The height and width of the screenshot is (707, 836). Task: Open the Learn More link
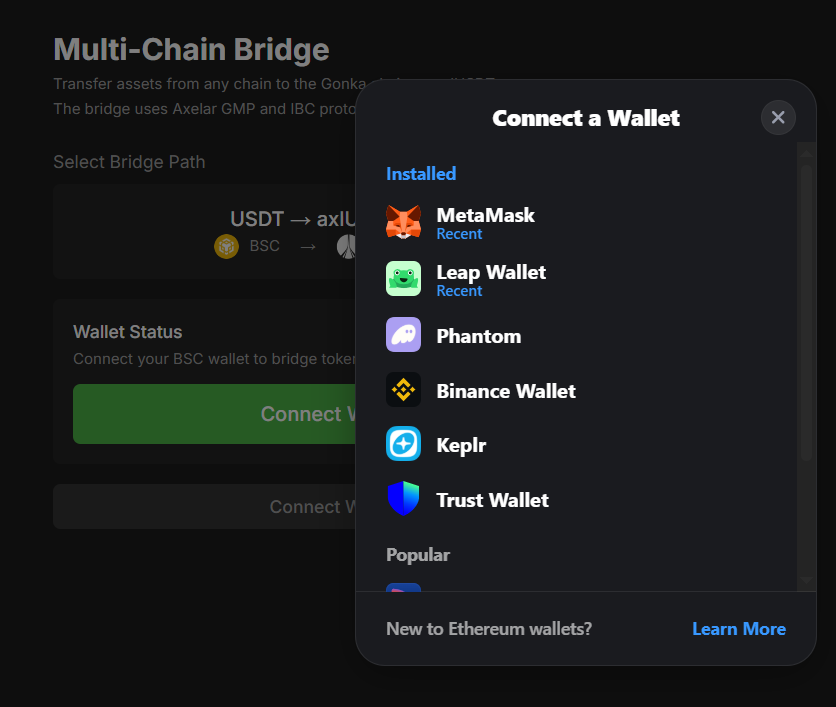[738, 629]
